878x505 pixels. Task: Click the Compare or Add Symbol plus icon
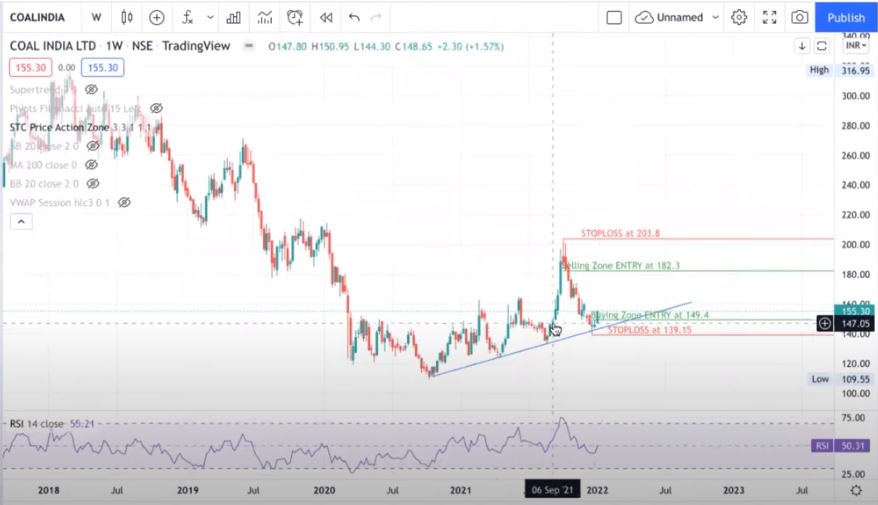pyautogui.click(x=157, y=17)
